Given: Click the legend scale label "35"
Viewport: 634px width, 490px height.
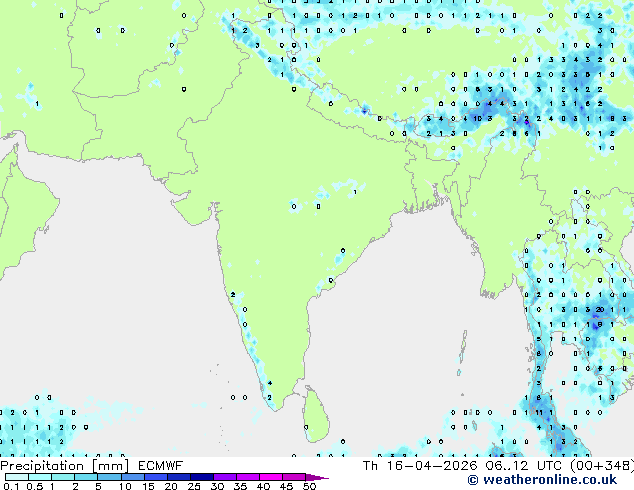Looking at the screenshot, I should [240, 486].
